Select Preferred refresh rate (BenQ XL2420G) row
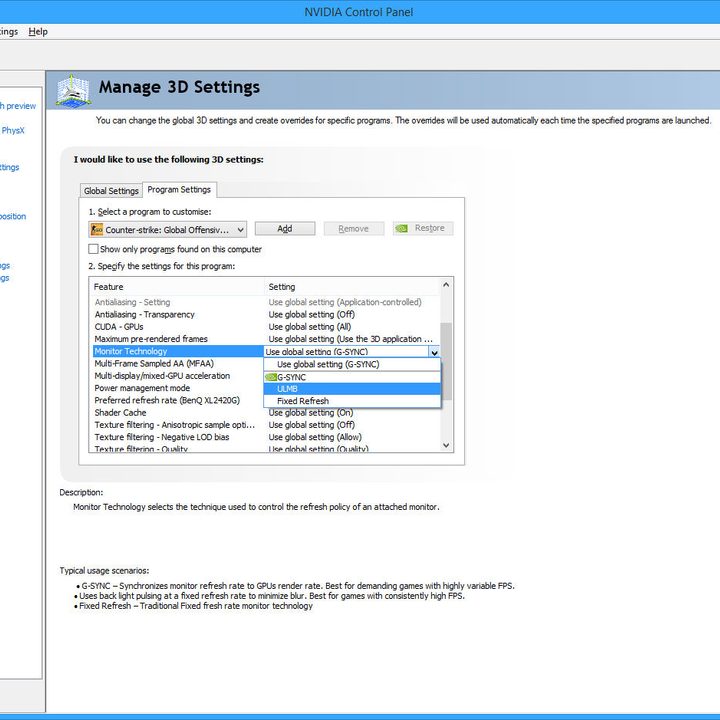This screenshot has width=720, height=720. pos(178,400)
